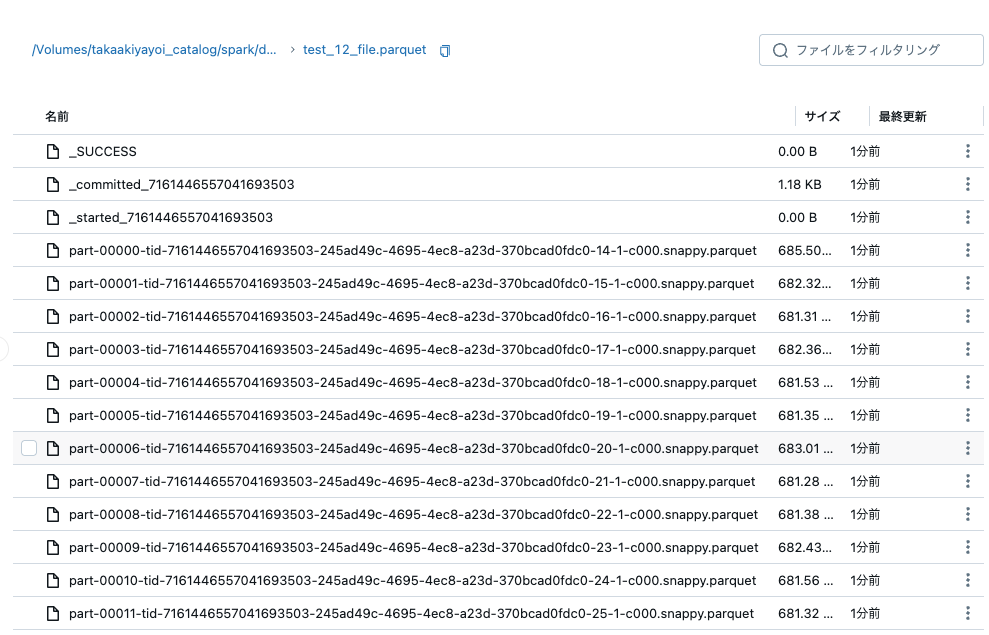This screenshot has width=989, height=635.
Task: Copy the volume path with copy icon
Action: [x=445, y=50]
